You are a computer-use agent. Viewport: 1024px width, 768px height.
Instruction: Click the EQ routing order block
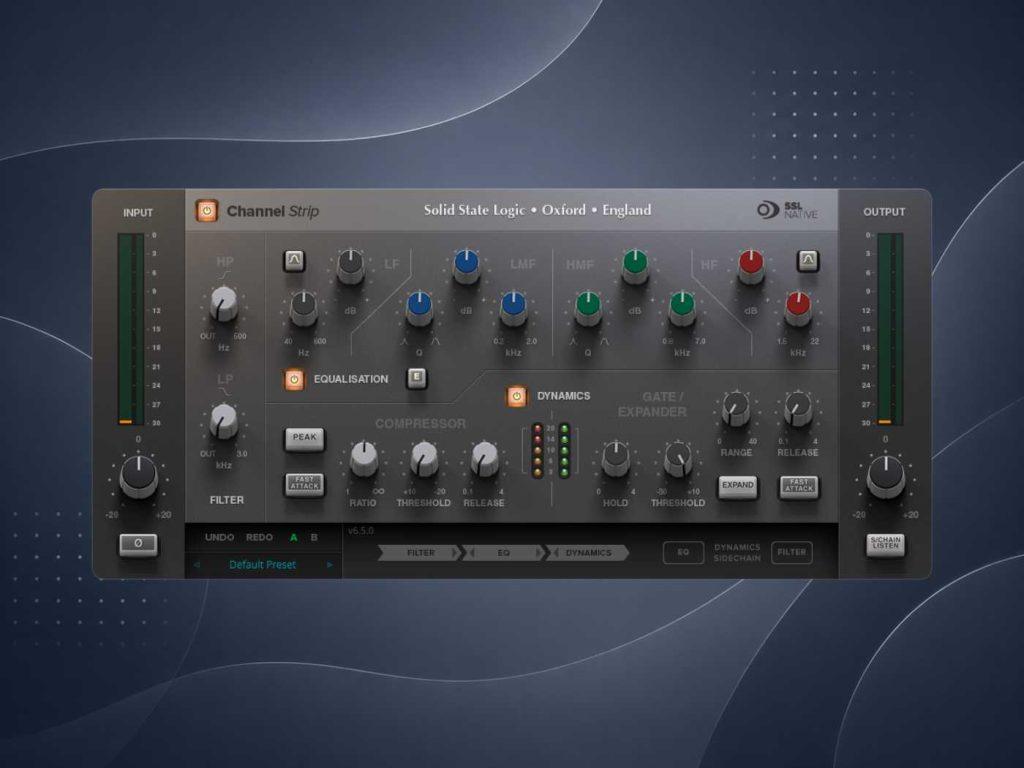click(x=504, y=553)
